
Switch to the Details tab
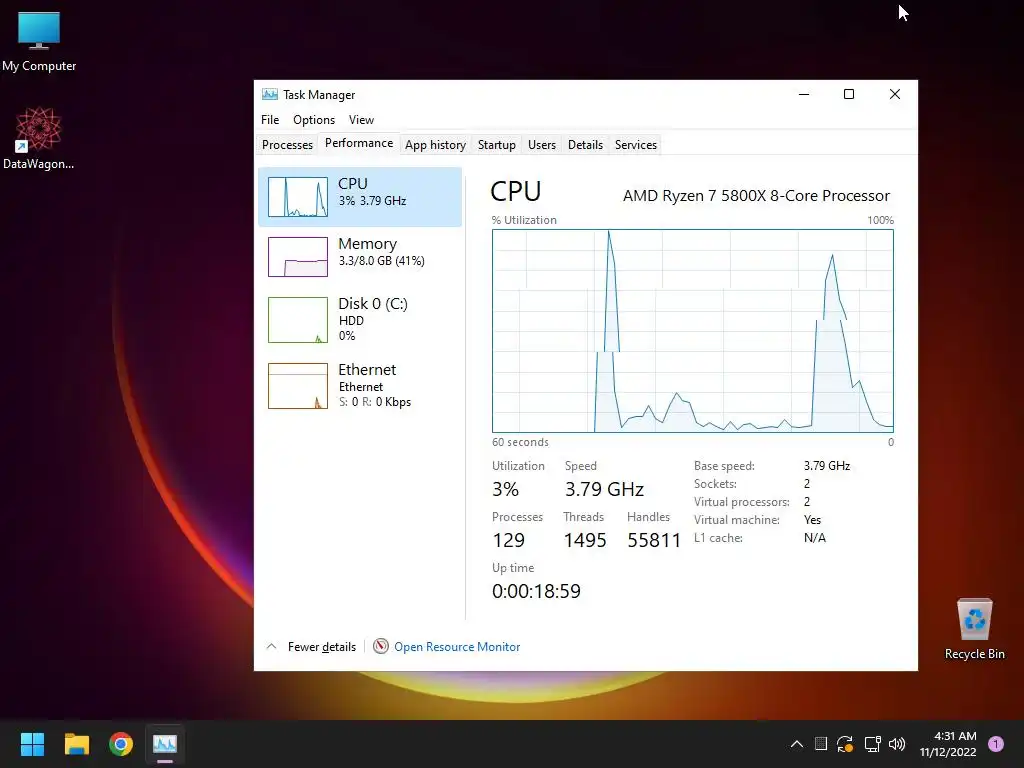point(585,144)
